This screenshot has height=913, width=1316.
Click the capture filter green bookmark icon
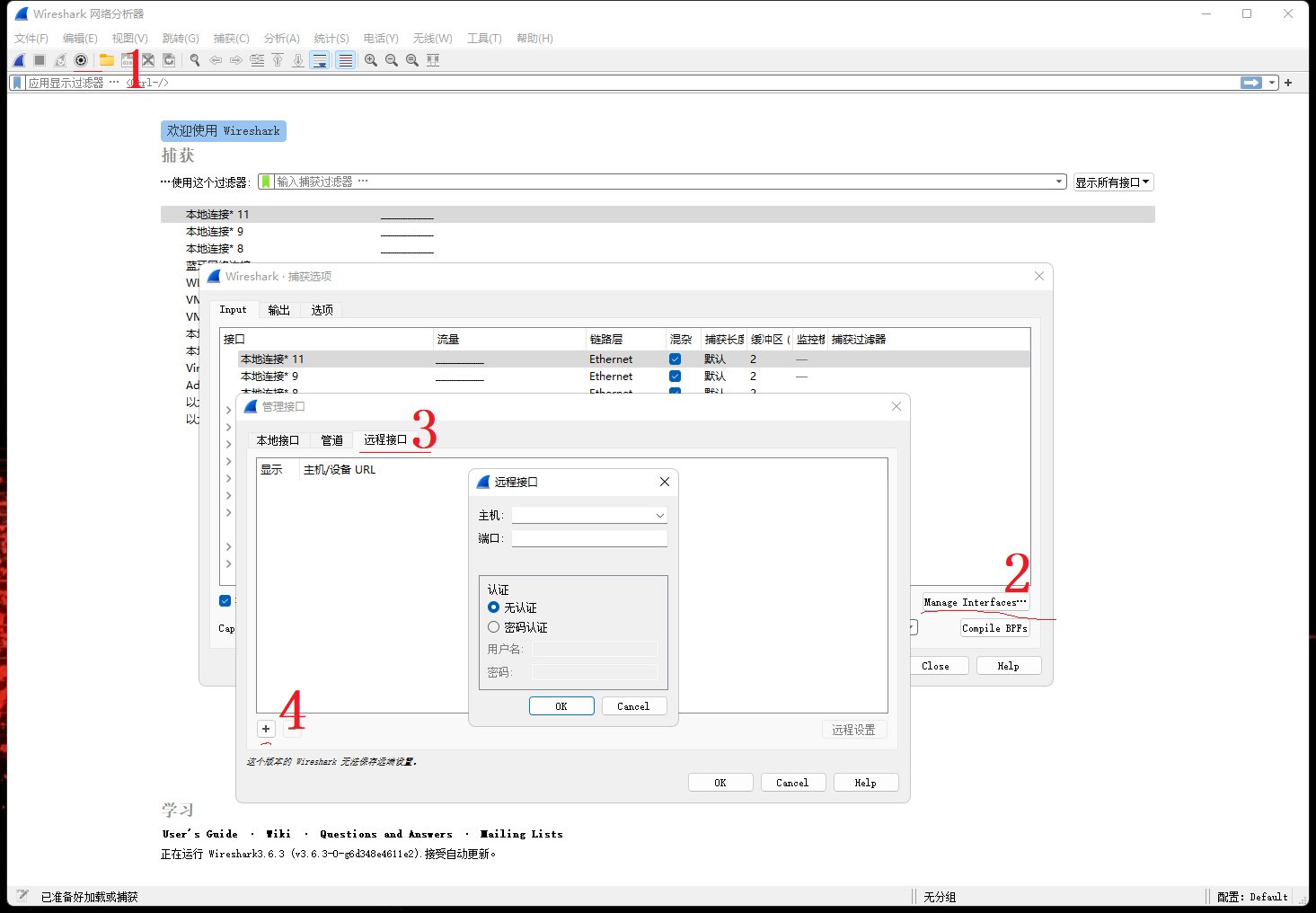[x=266, y=182]
